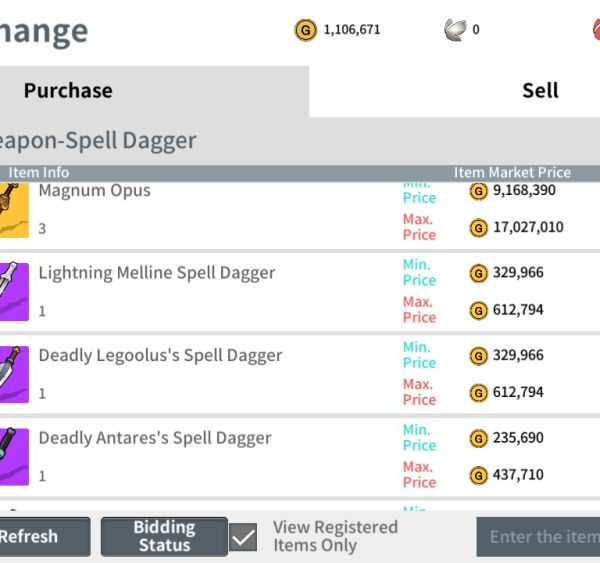Open the Sell tab

(x=540, y=91)
